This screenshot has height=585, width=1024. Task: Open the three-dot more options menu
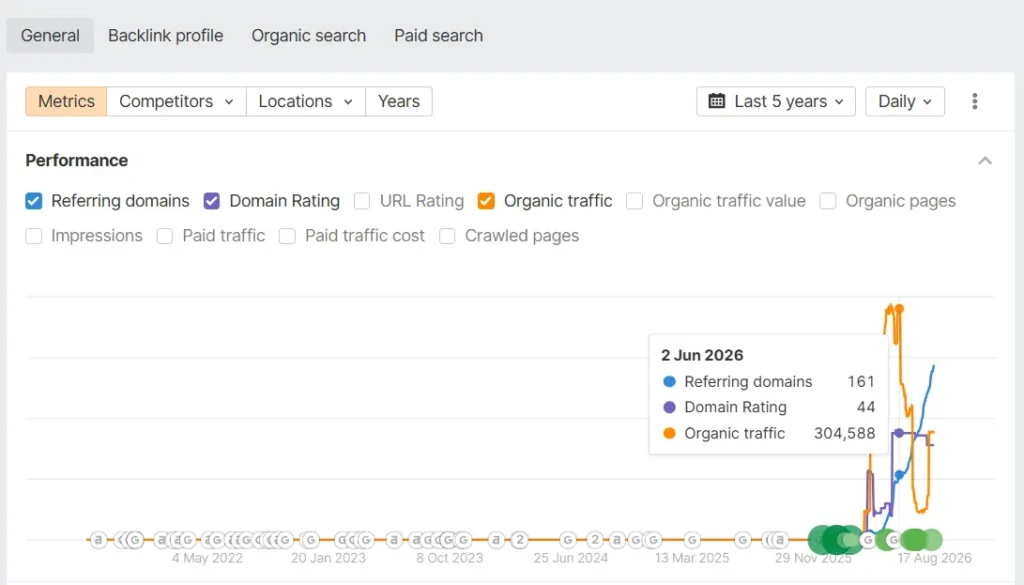pos(974,101)
